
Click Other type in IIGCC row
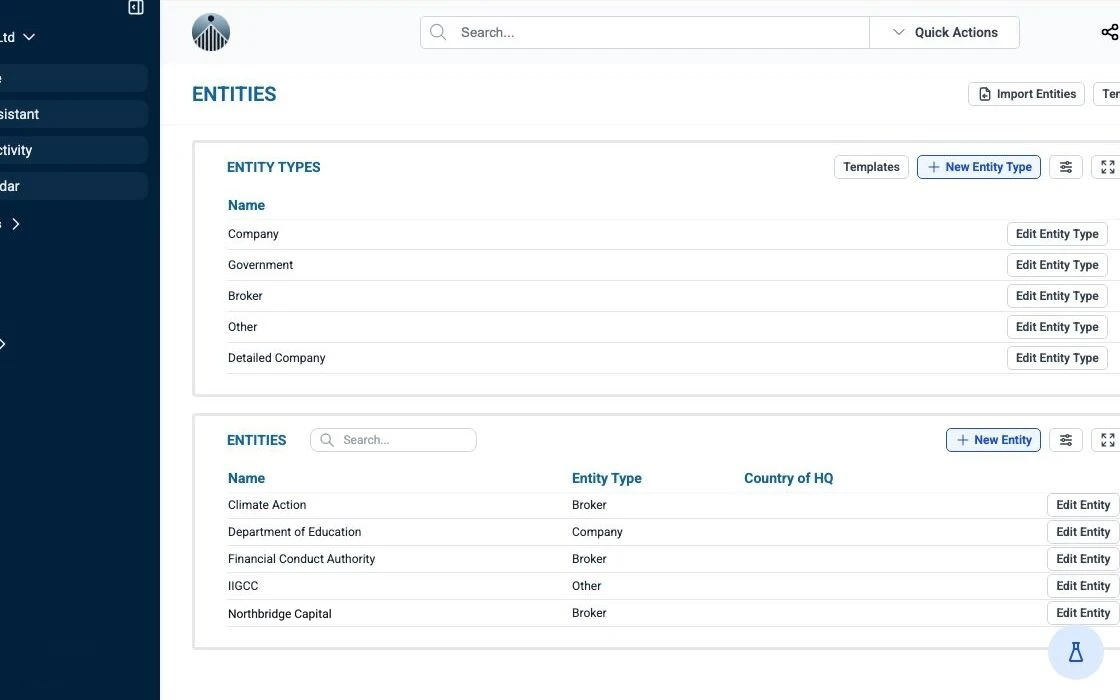point(586,586)
